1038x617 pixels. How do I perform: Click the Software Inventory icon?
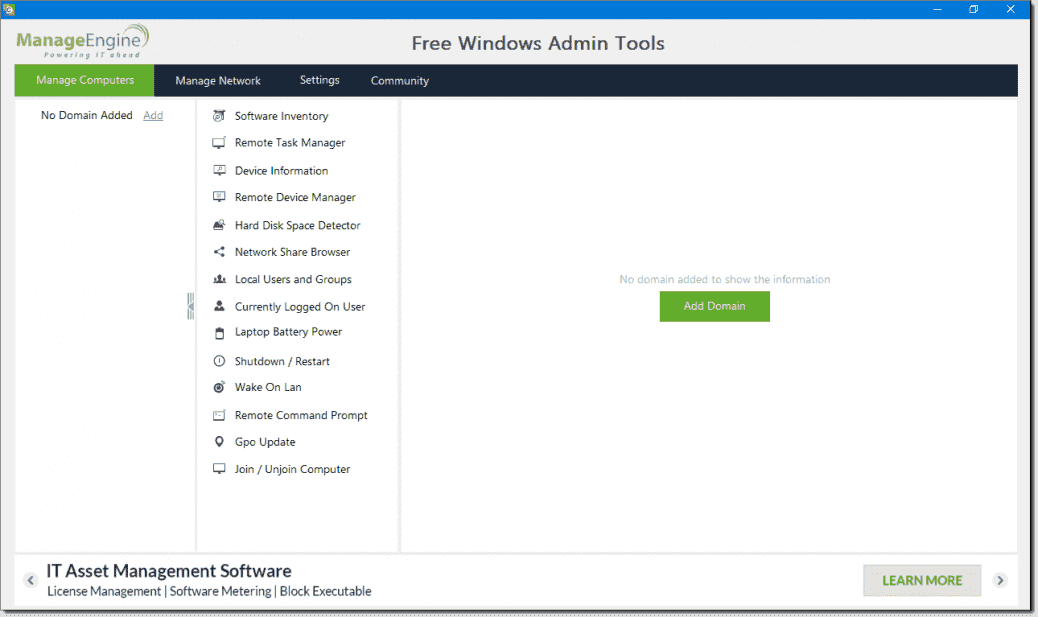point(219,116)
